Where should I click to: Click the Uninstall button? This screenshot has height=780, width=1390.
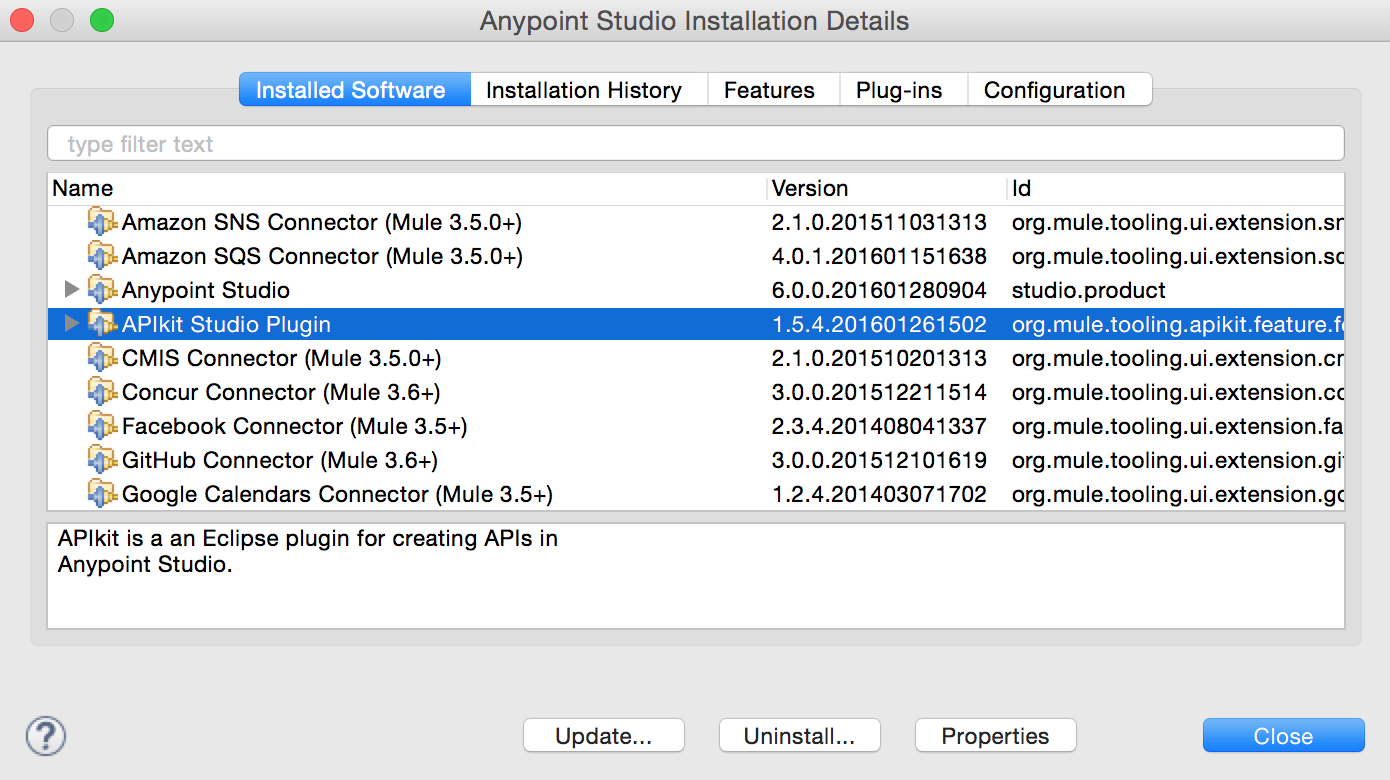point(799,735)
